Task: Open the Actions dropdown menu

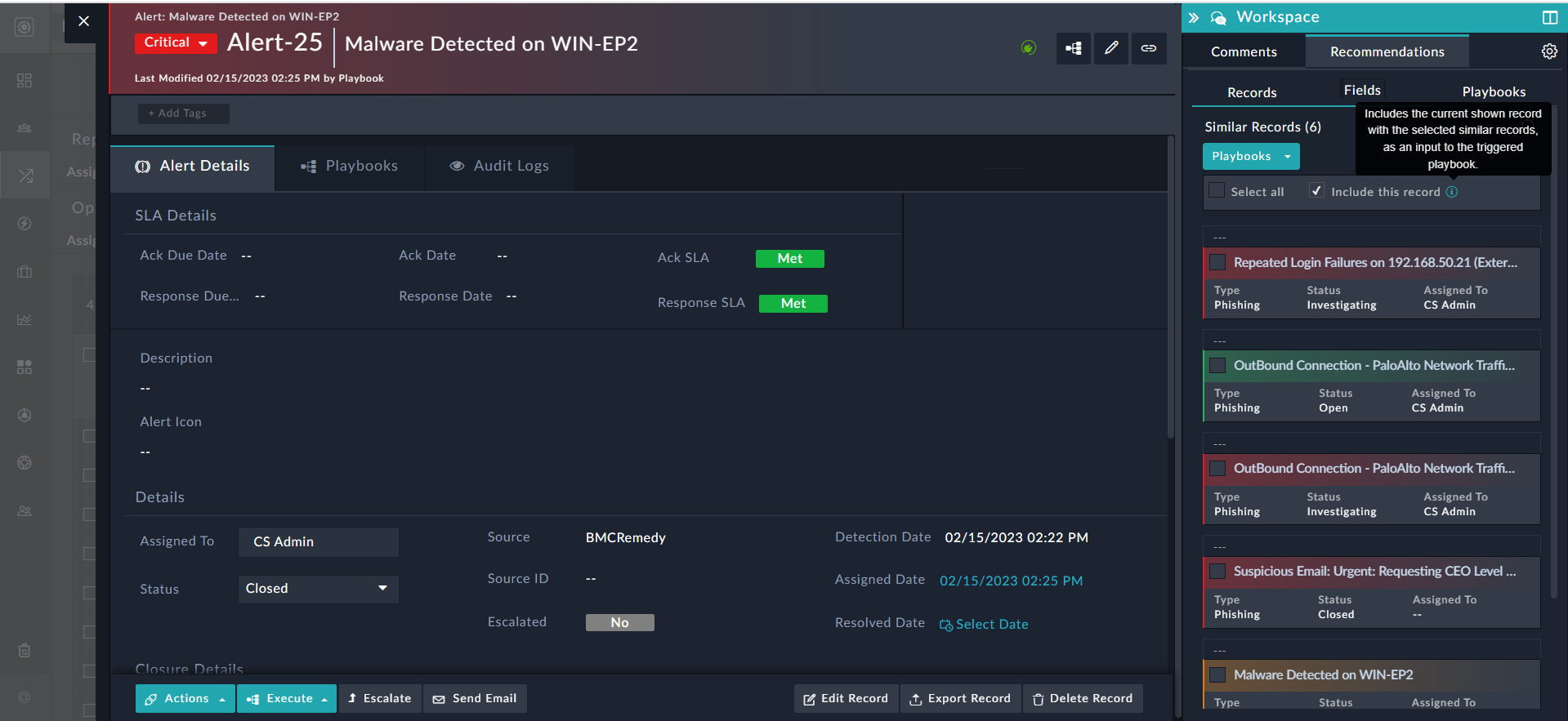Action: (185, 699)
